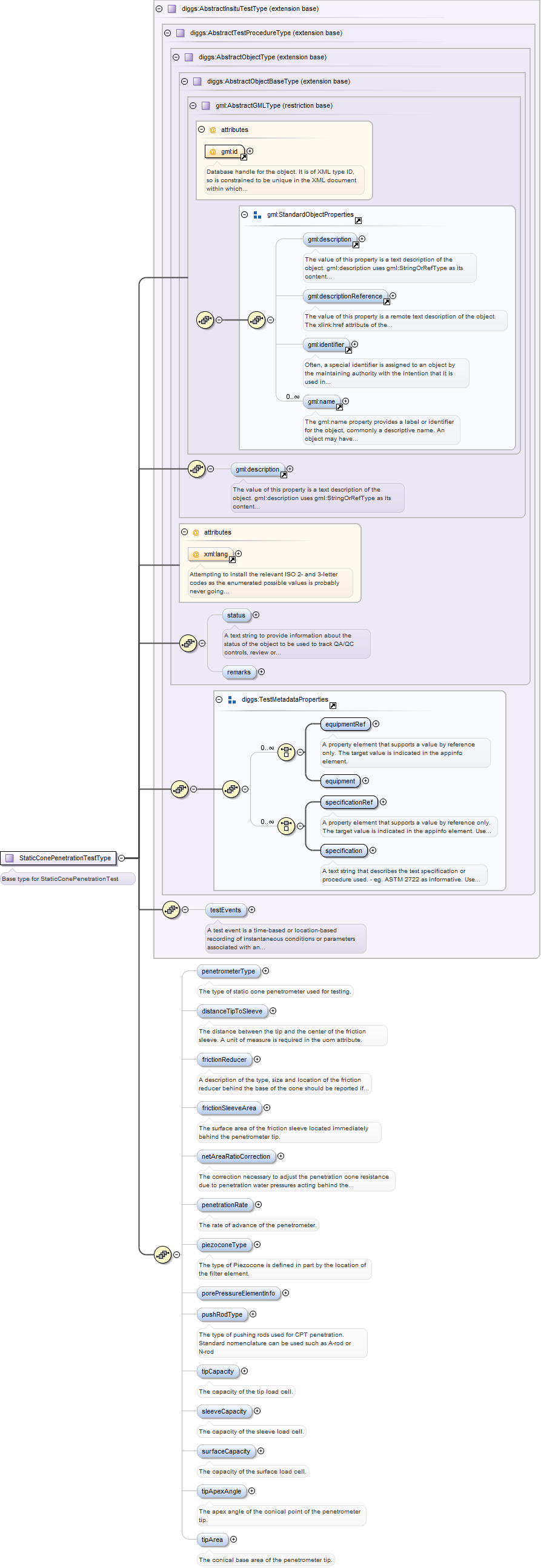Collapse the diggs:AbstractInsituTestType extension base
Screen dimensions: 541x1568
[159, 9]
